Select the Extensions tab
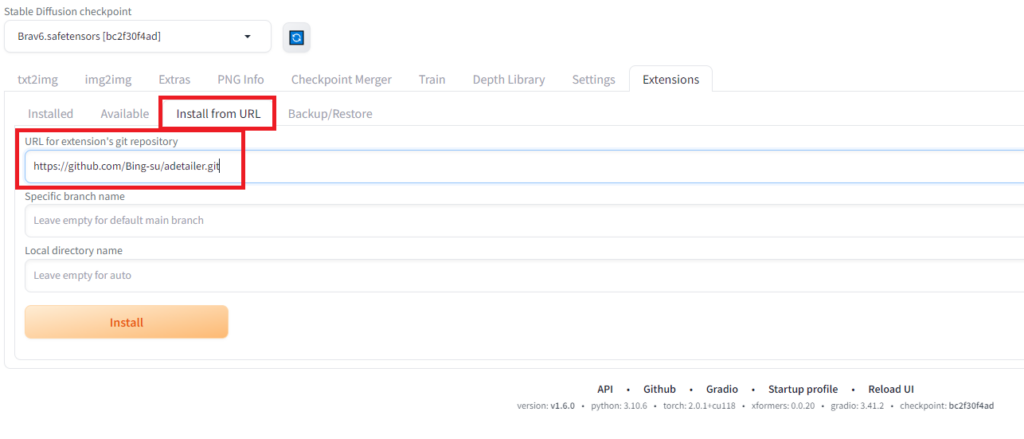This screenshot has height=439, width=1024. point(671,80)
